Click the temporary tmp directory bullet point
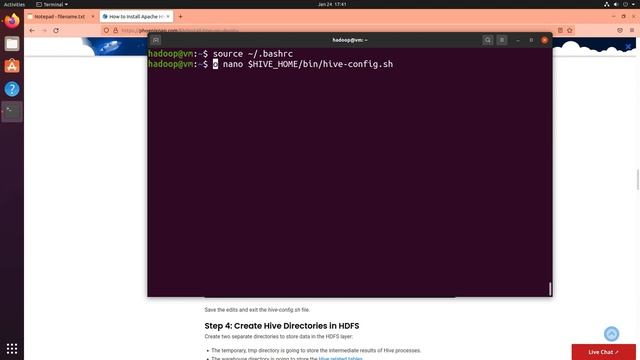Viewport: 640px width, 360px height. [x=316, y=350]
